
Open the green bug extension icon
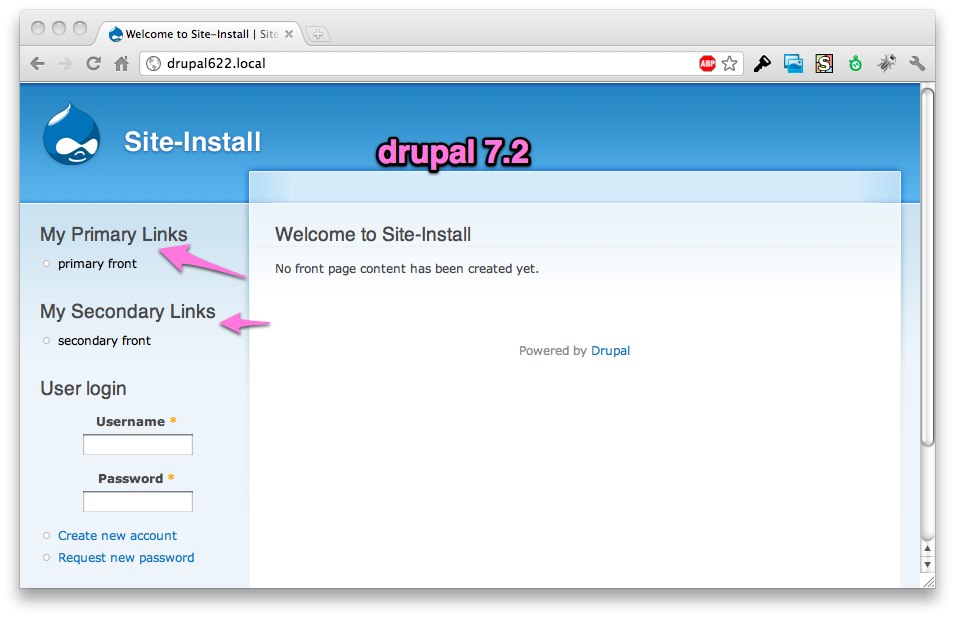pos(855,63)
